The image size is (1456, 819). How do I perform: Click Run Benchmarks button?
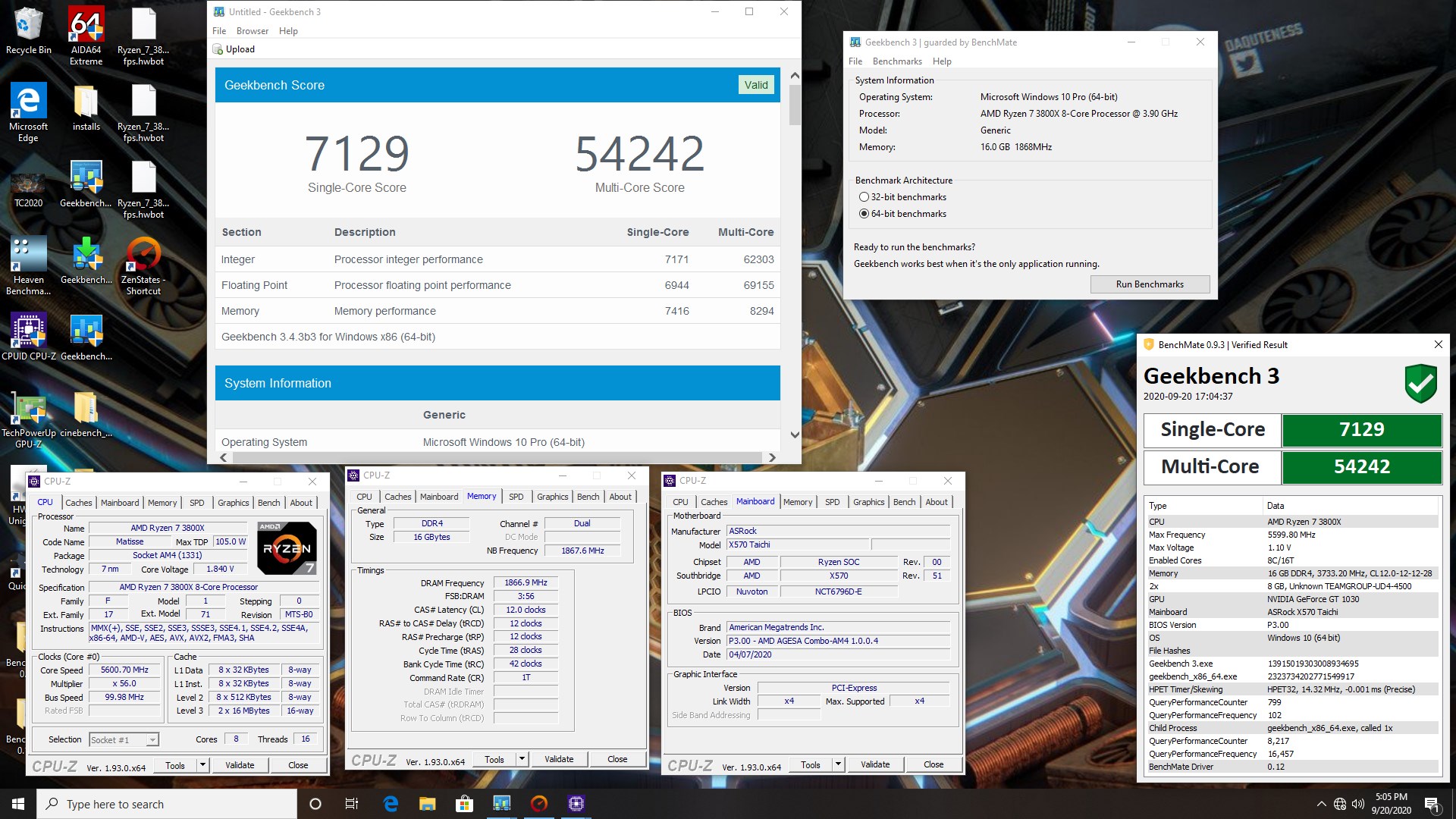[x=1150, y=284]
